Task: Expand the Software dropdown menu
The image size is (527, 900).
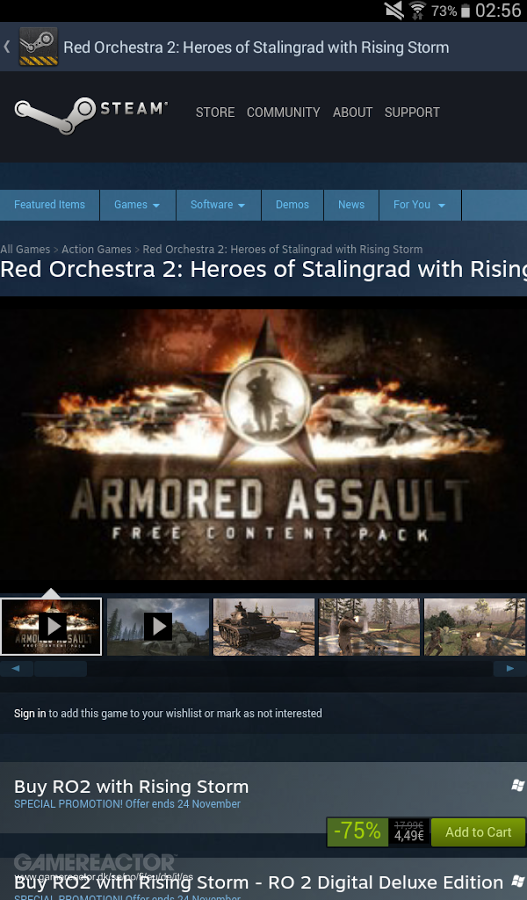Action: tap(218, 205)
